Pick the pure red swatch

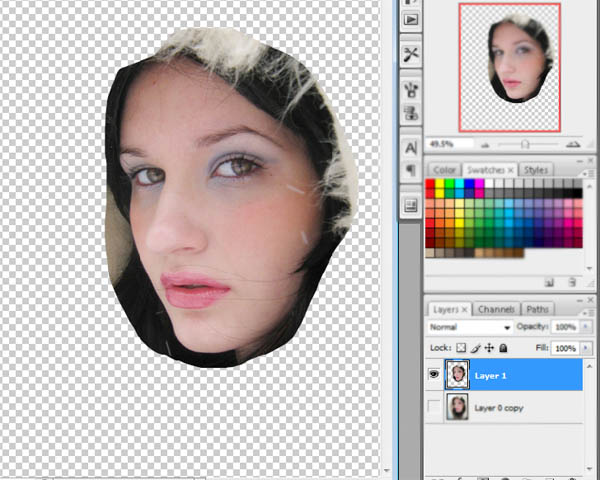[432, 184]
